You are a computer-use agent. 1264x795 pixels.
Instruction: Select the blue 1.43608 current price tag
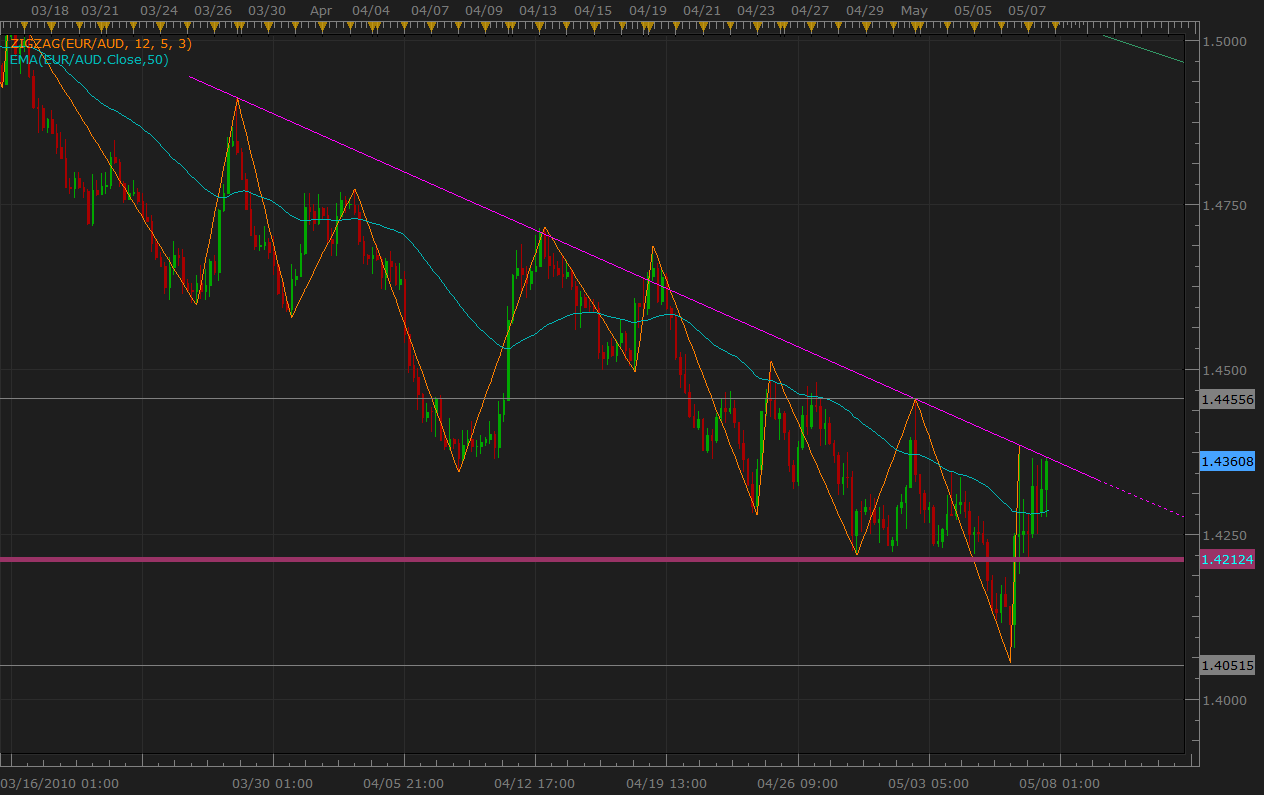tap(1226, 461)
